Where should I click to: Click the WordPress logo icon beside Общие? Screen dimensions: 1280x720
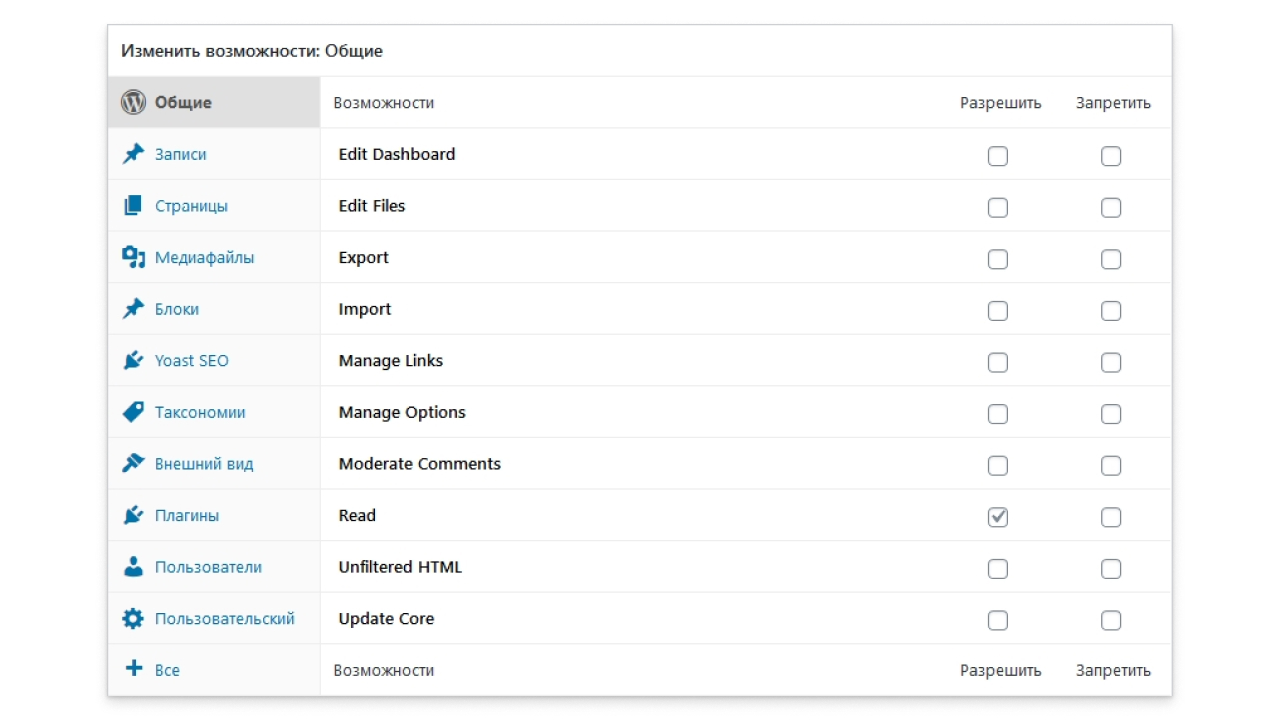click(133, 102)
